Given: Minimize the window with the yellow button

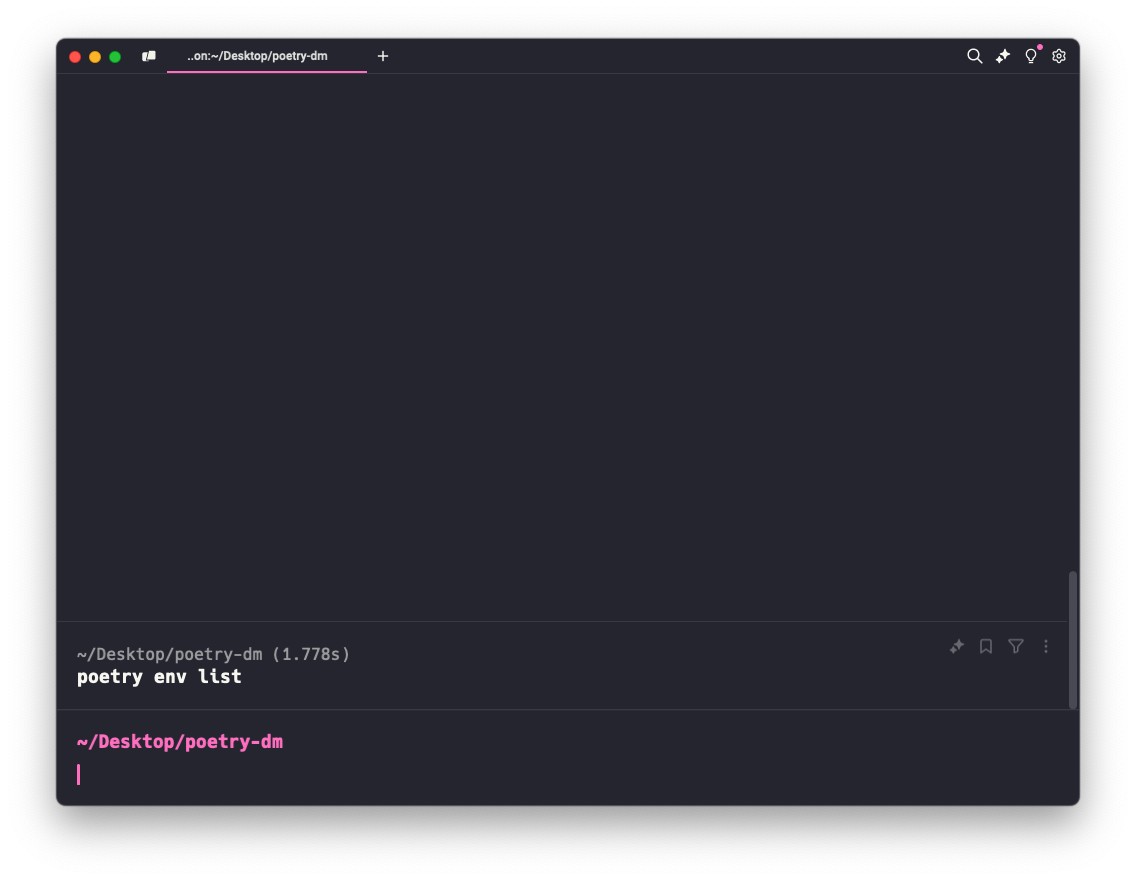Looking at the screenshot, I should pyautogui.click(x=95, y=56).
